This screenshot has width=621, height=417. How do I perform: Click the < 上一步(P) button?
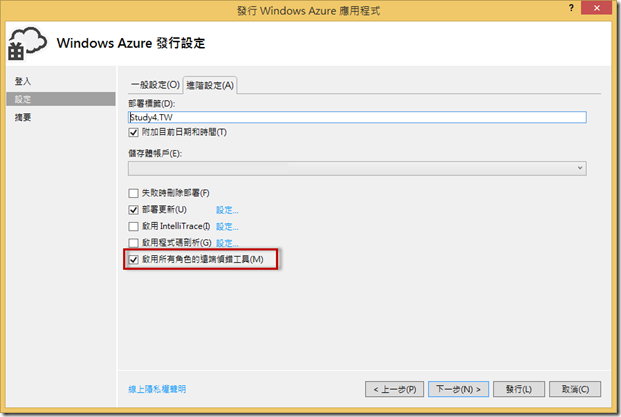click(394, 389)
